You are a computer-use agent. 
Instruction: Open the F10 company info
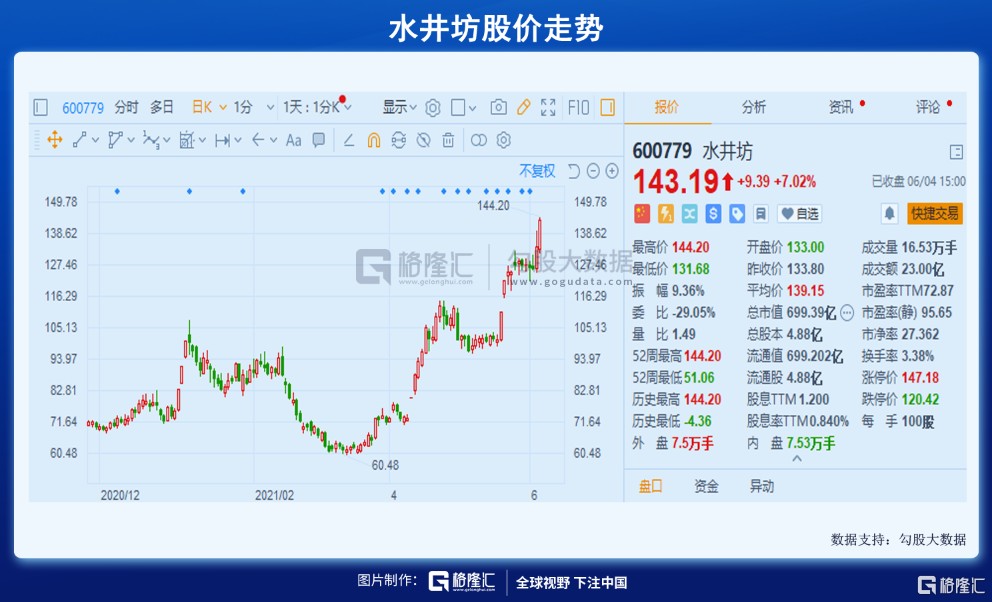pyautogui.click(x=578, y=108)
